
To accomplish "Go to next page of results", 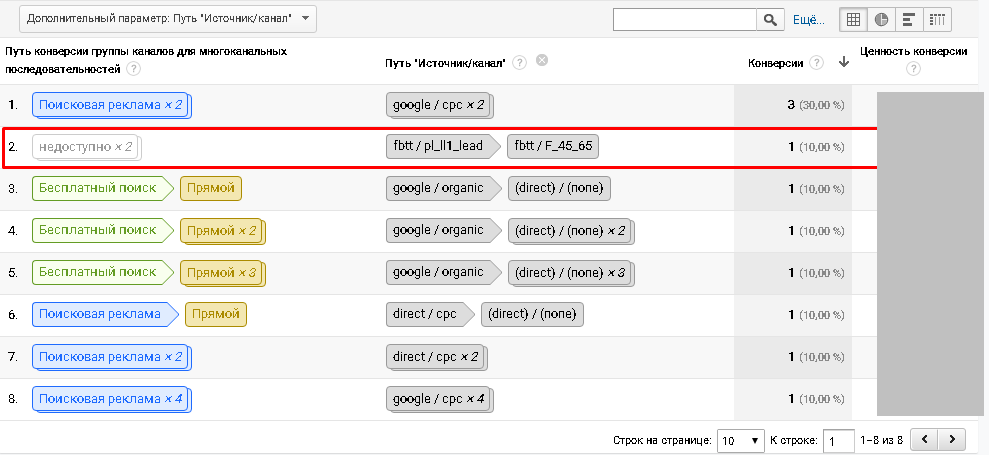I will click(x=955, y=439).
